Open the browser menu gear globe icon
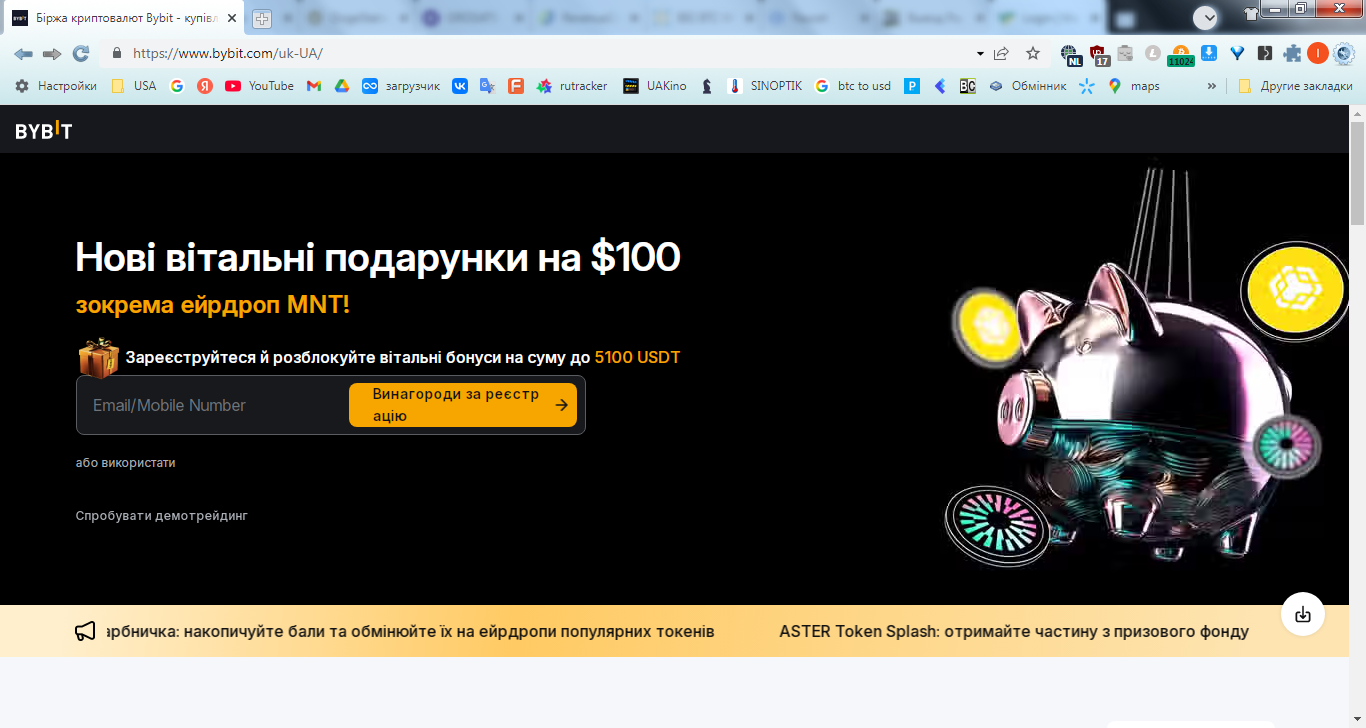The height and width of the screenshot is (728, 1366). coord(1344,54)
